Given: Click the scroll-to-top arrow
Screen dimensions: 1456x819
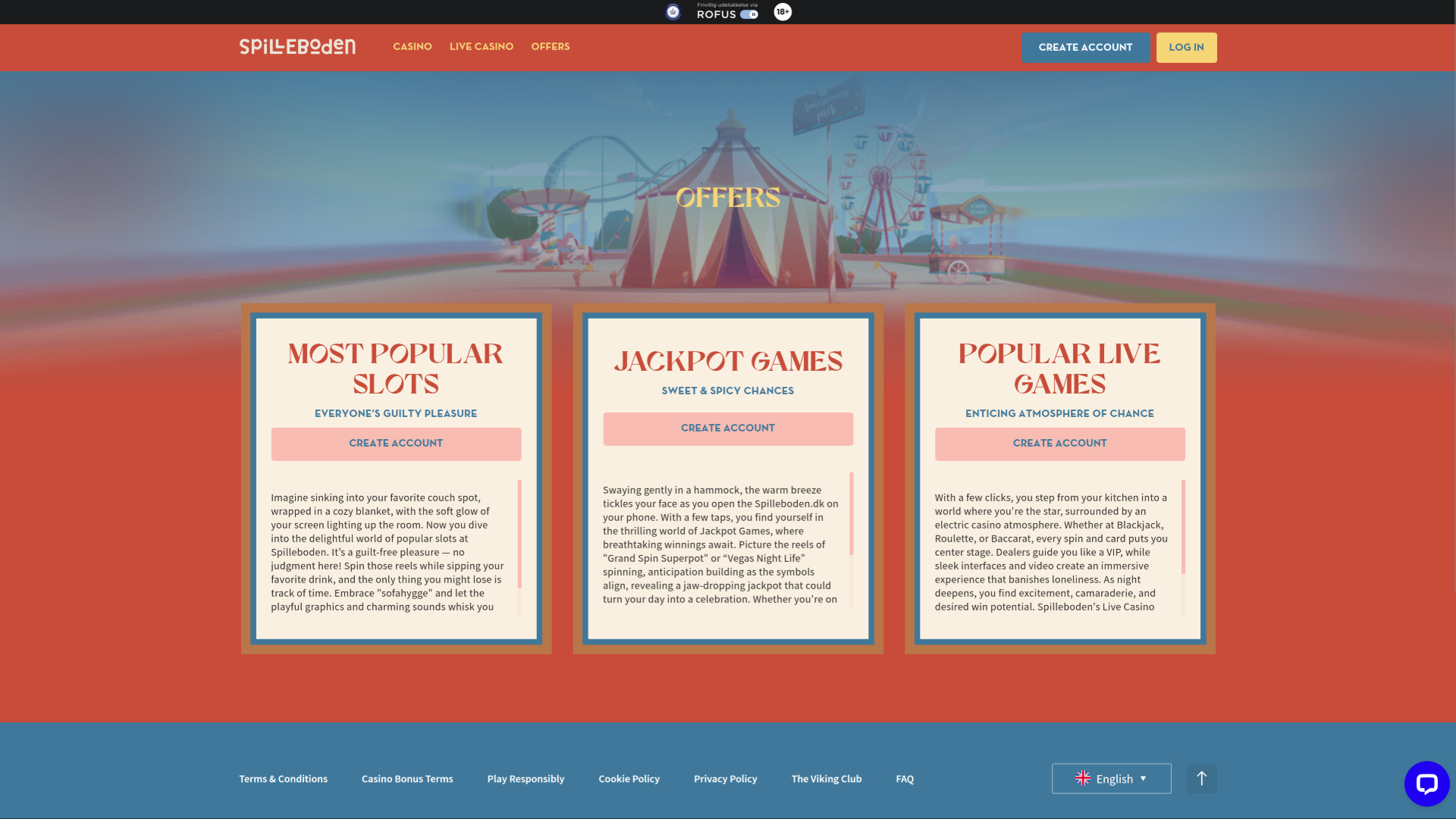Looking at the screenshot, I should click(x=1201, y=777).
